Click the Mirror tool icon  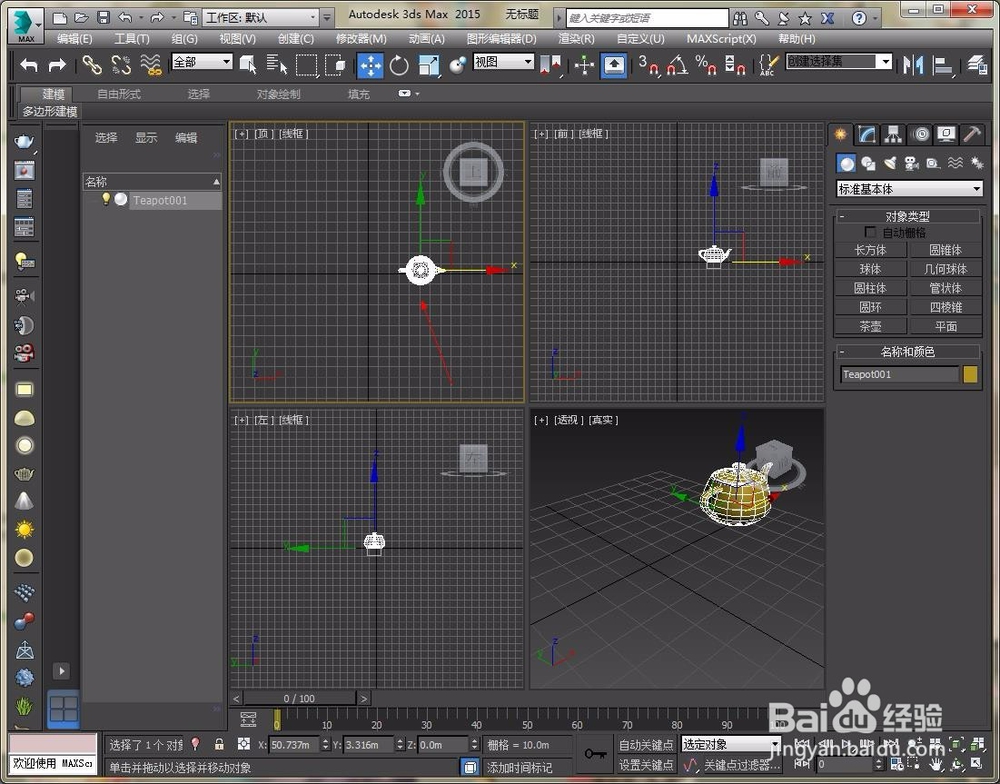click(913, 65)
